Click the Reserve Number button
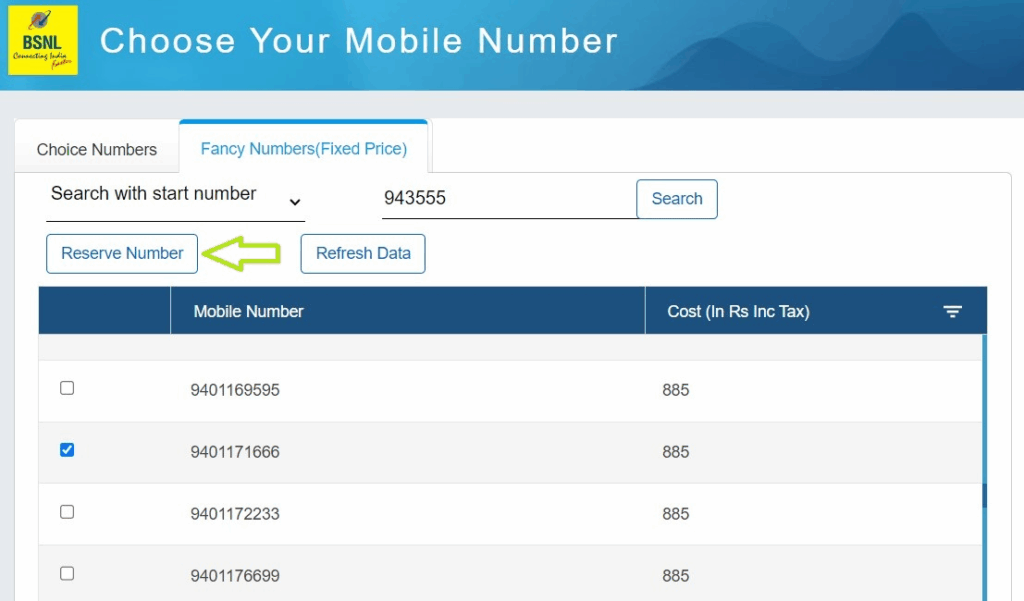 tap(122, 254)
